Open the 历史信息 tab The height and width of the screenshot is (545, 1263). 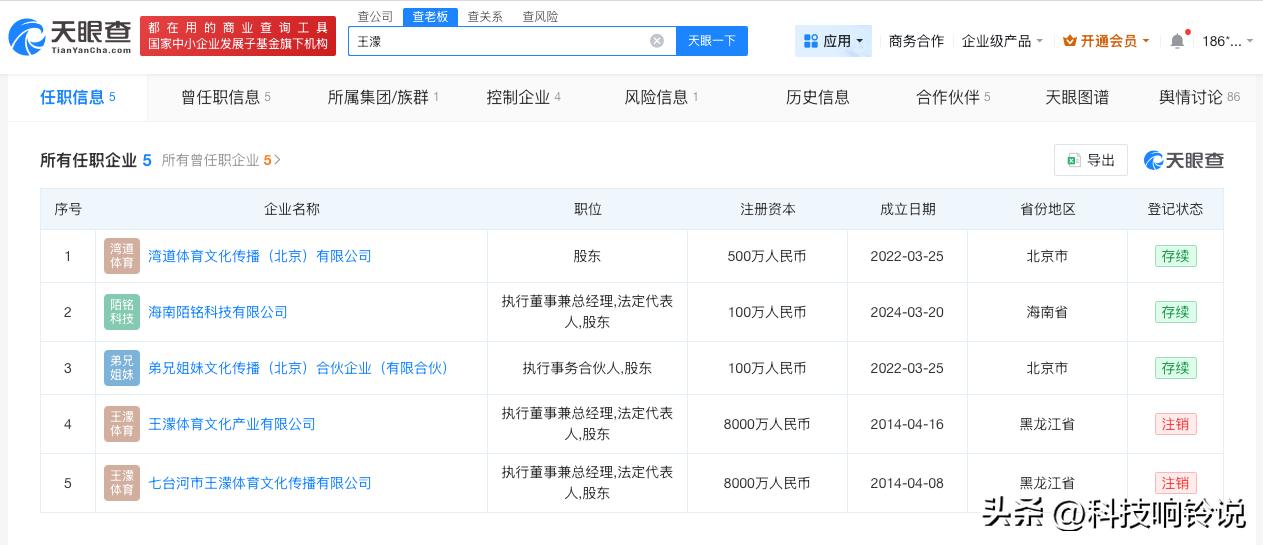(x=818, y=97)
